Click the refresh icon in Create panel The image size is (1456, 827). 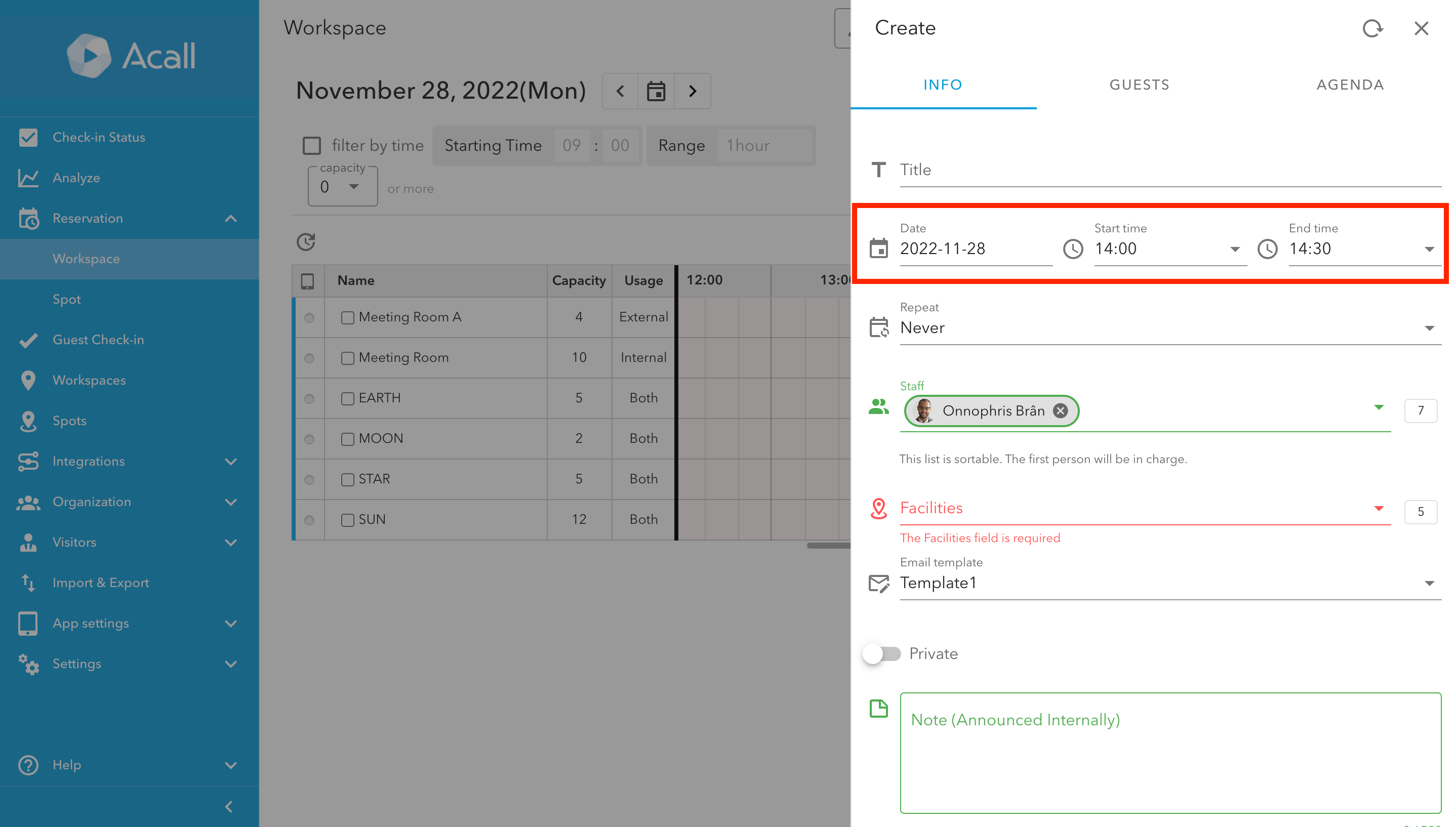[x=1372, y=28]
